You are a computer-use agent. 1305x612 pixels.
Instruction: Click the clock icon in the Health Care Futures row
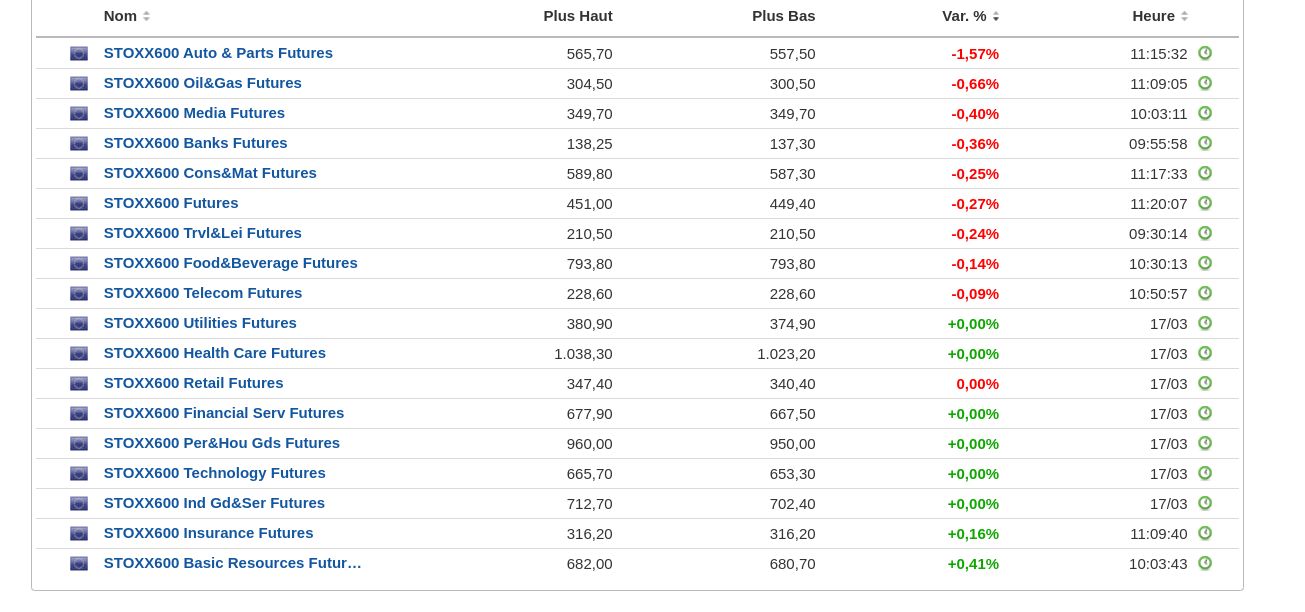(x=1205, y=353)
